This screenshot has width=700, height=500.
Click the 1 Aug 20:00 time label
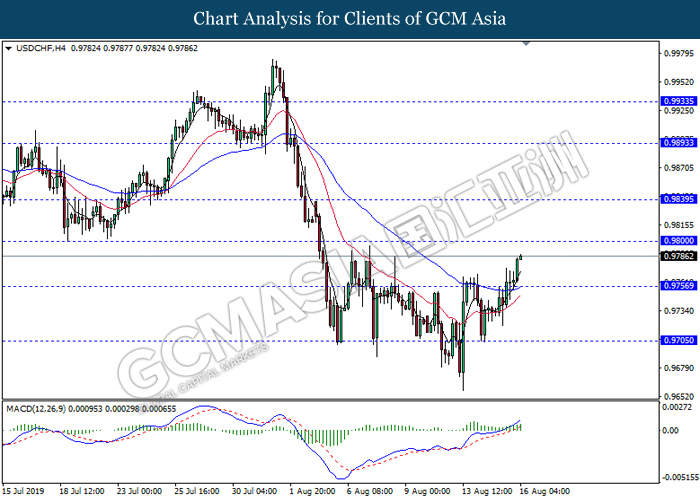(x=312, y=491)
